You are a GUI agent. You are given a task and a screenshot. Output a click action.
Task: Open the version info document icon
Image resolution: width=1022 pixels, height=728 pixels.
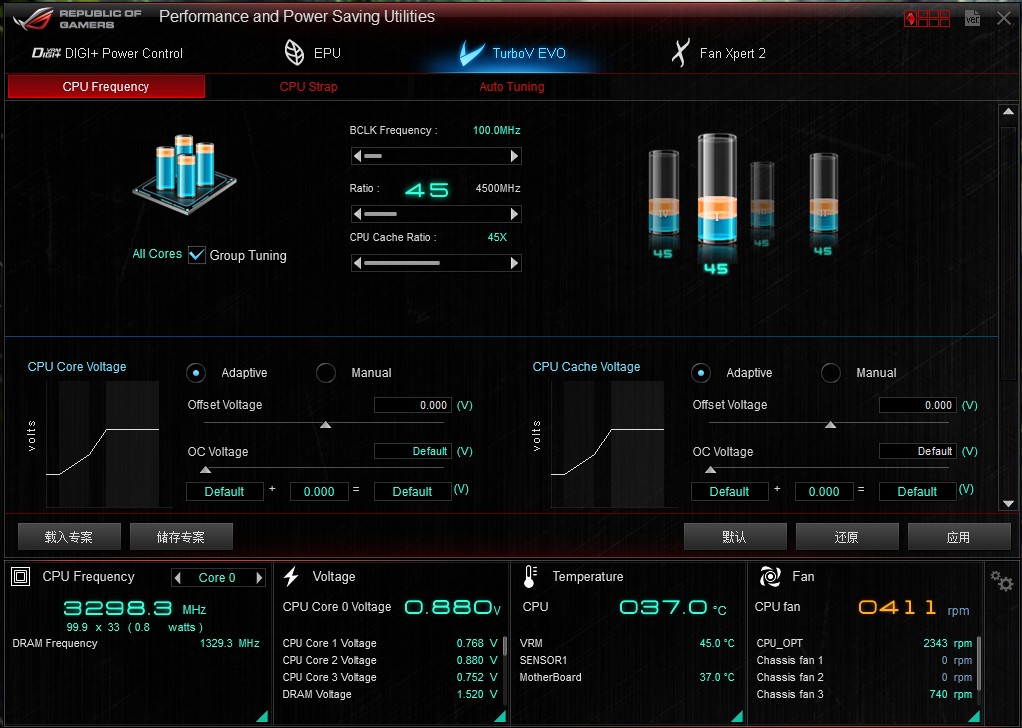[x=972, y=18]
